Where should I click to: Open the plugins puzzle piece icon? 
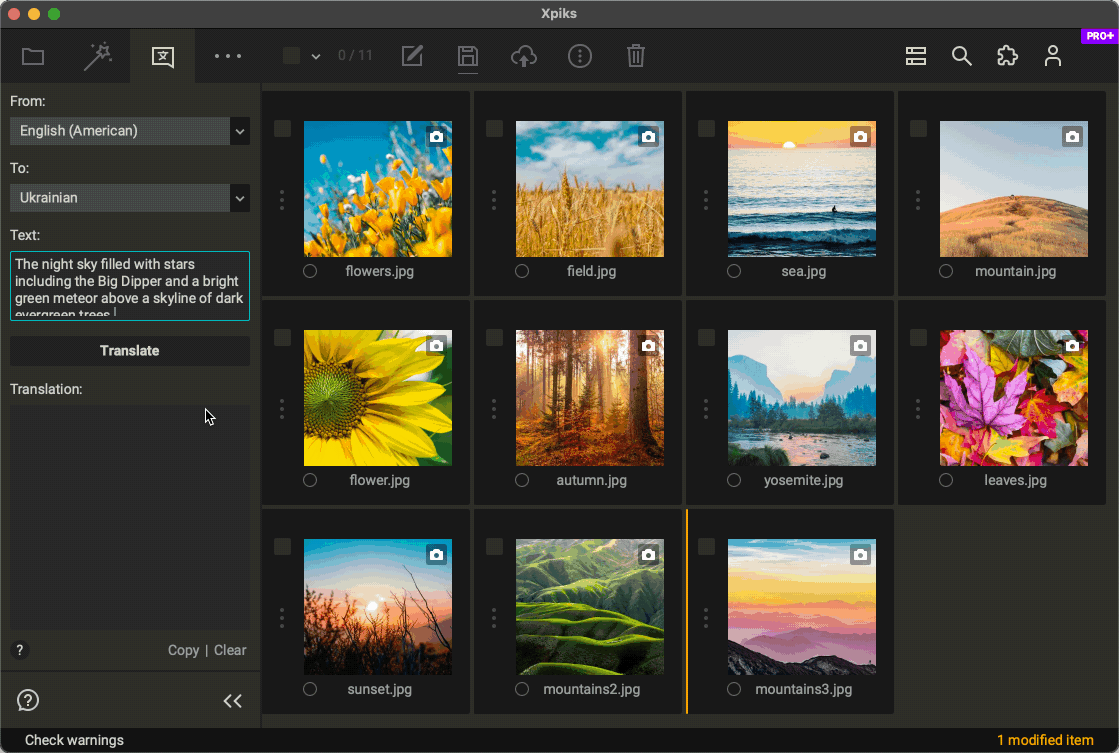pos(1007,56)
